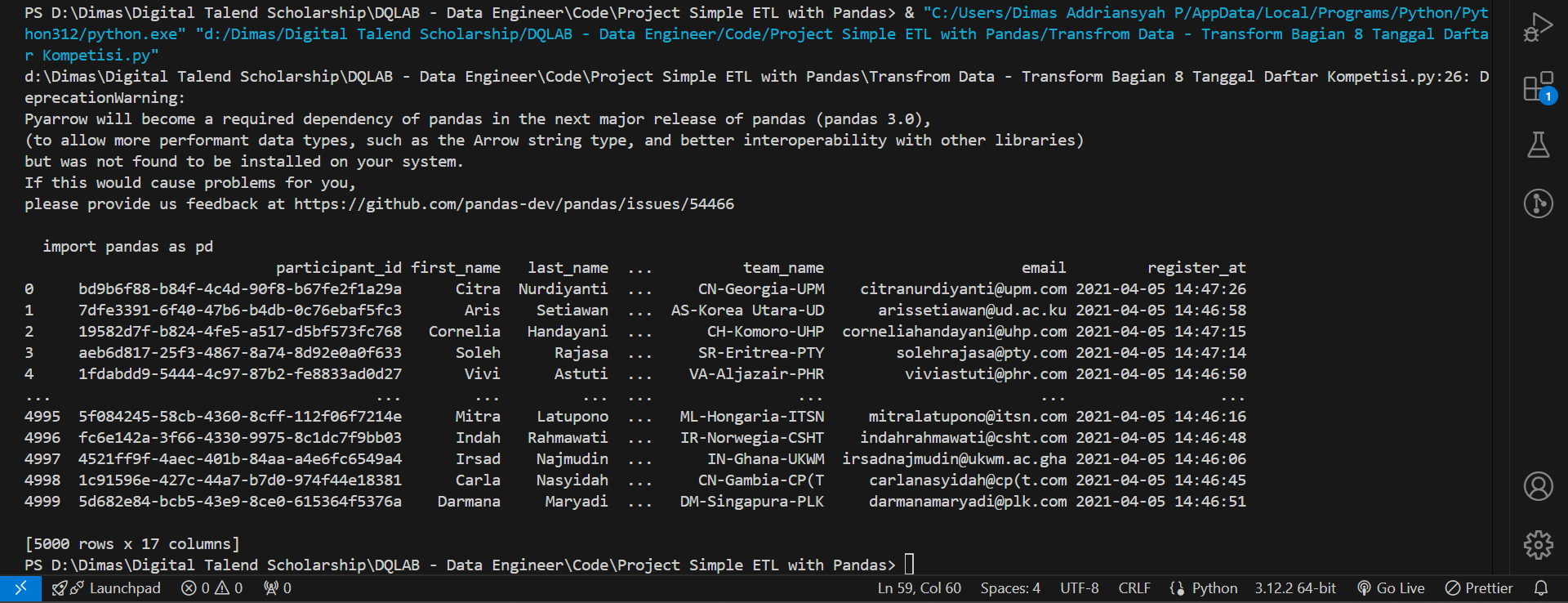Open the Run and Debug view

[1538, 27]
